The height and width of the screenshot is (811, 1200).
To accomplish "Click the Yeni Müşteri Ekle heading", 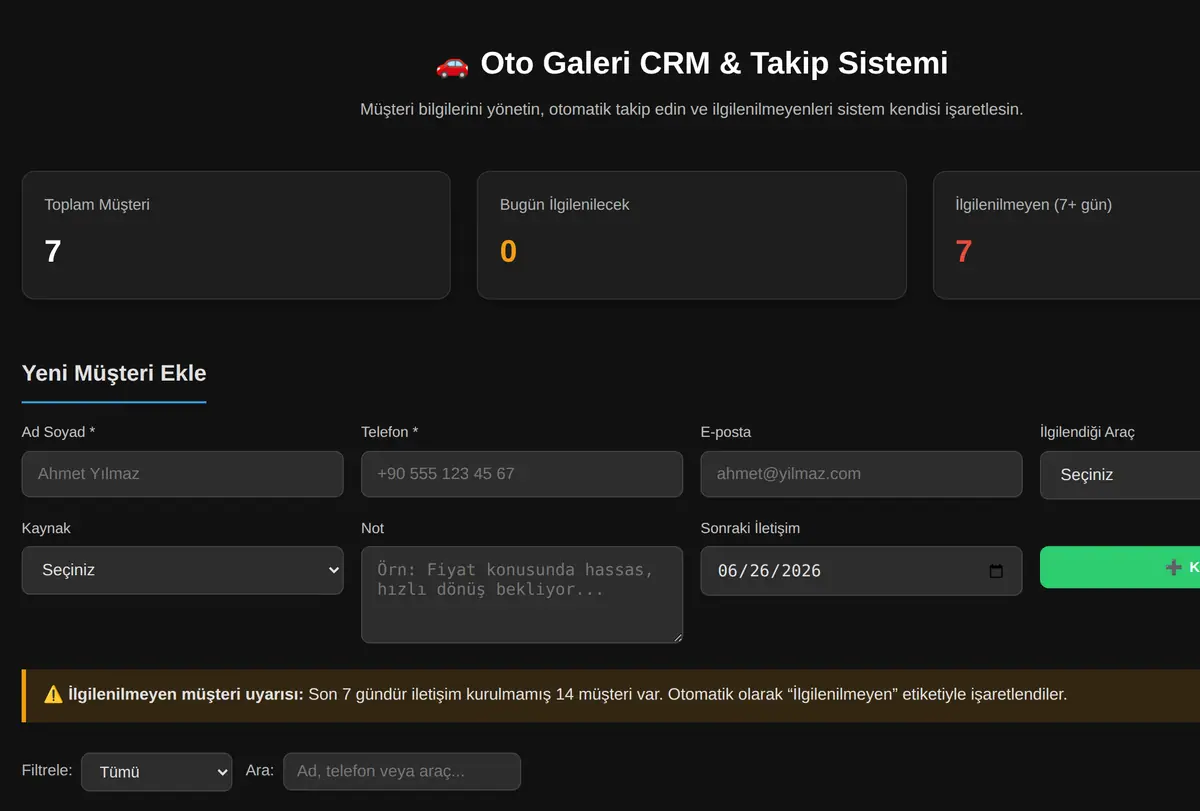I will (114, 373).
